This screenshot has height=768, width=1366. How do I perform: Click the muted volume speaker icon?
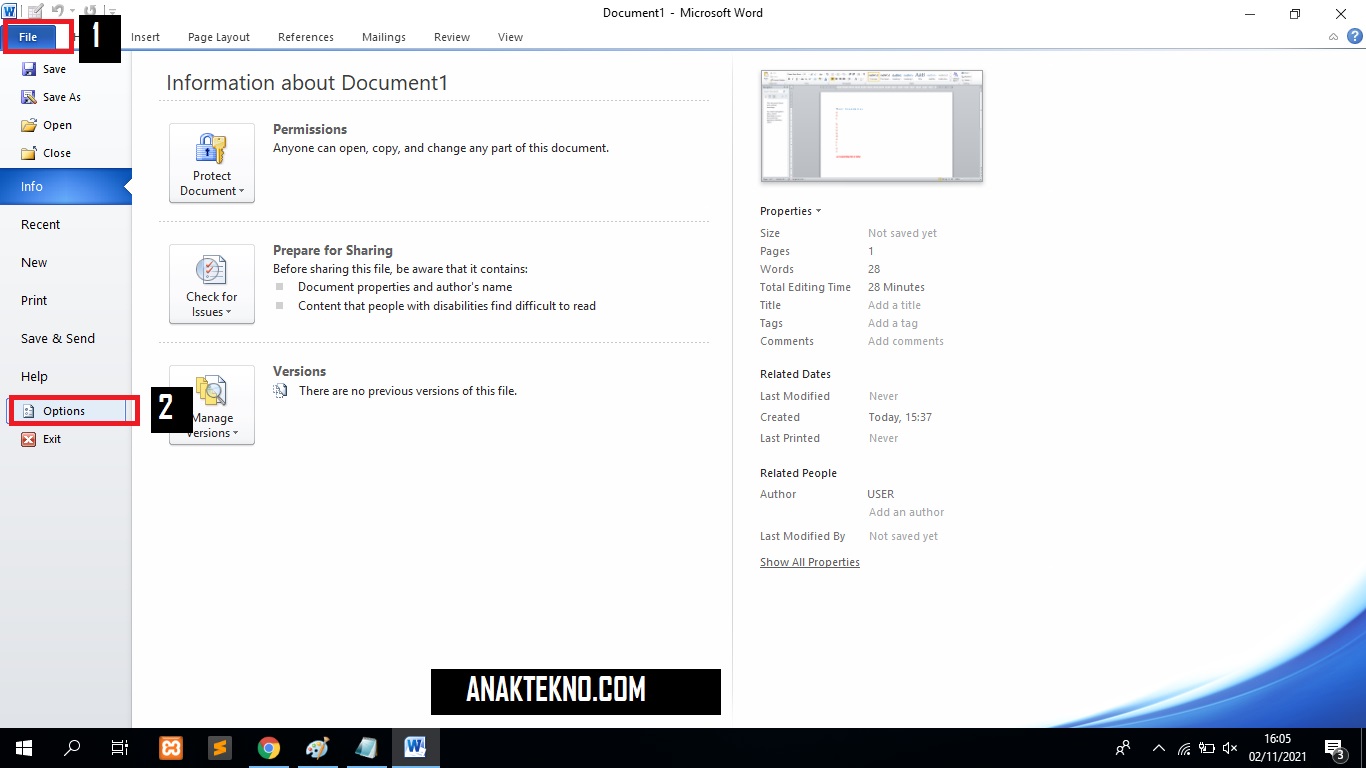1230,748
